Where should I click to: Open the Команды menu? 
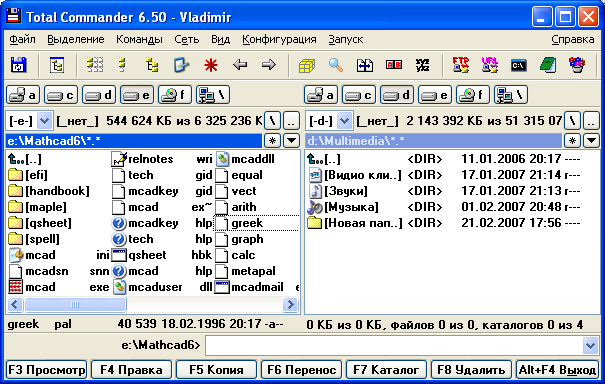pos(139,39)
